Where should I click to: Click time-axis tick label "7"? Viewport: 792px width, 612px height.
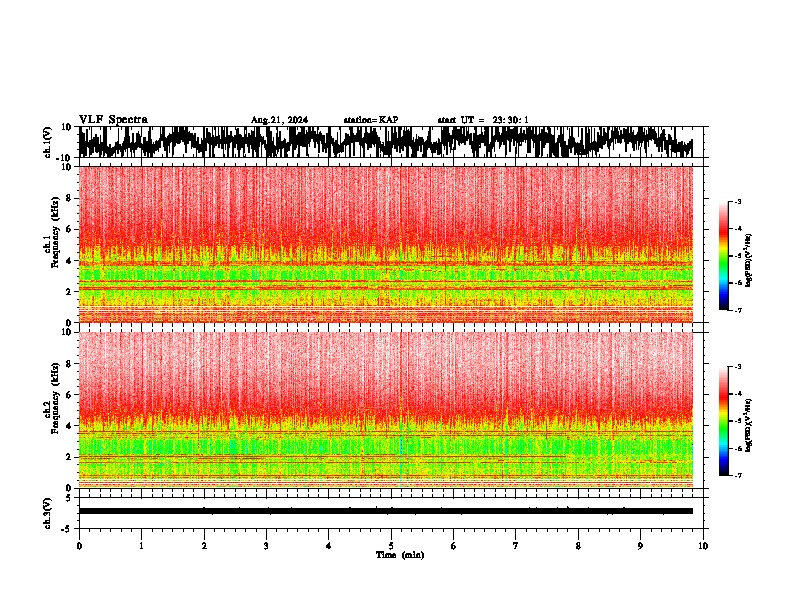pos(516,546)
